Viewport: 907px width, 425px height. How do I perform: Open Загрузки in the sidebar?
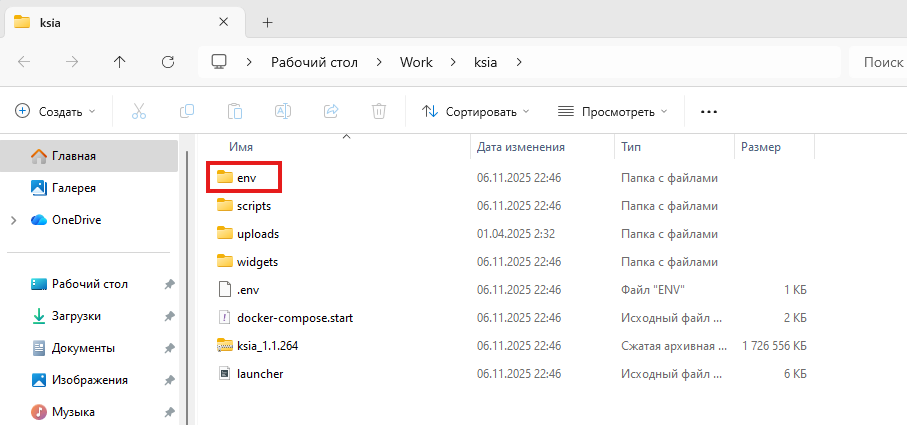[76, 316]
